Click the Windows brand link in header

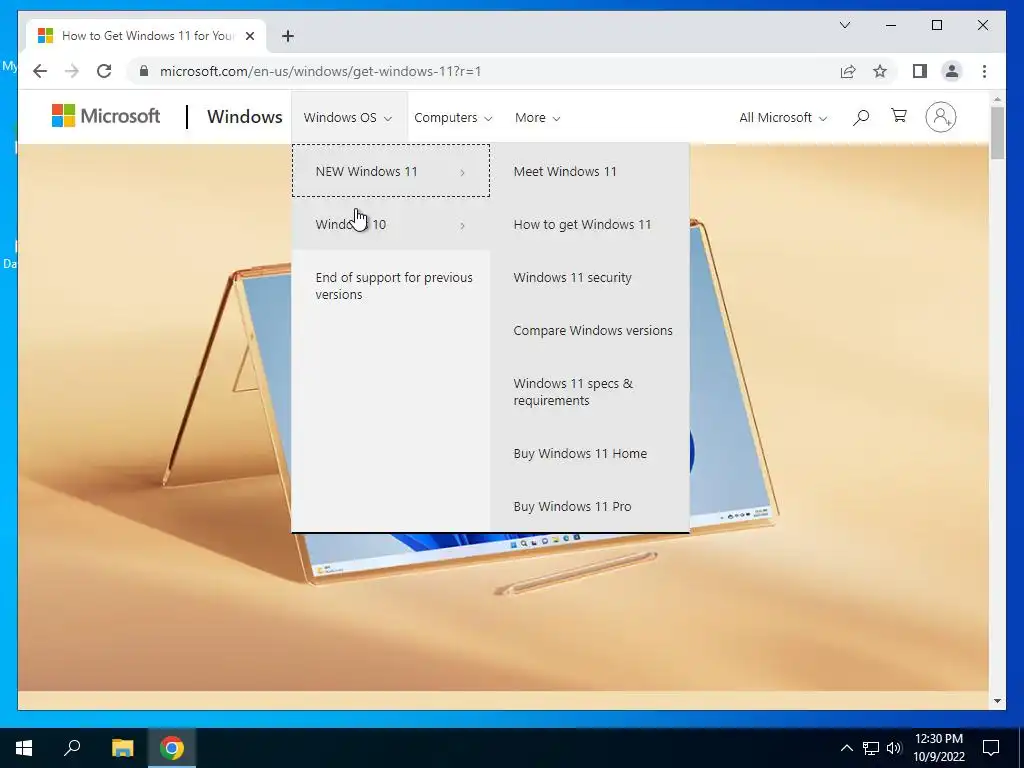(x=244, y=116)
